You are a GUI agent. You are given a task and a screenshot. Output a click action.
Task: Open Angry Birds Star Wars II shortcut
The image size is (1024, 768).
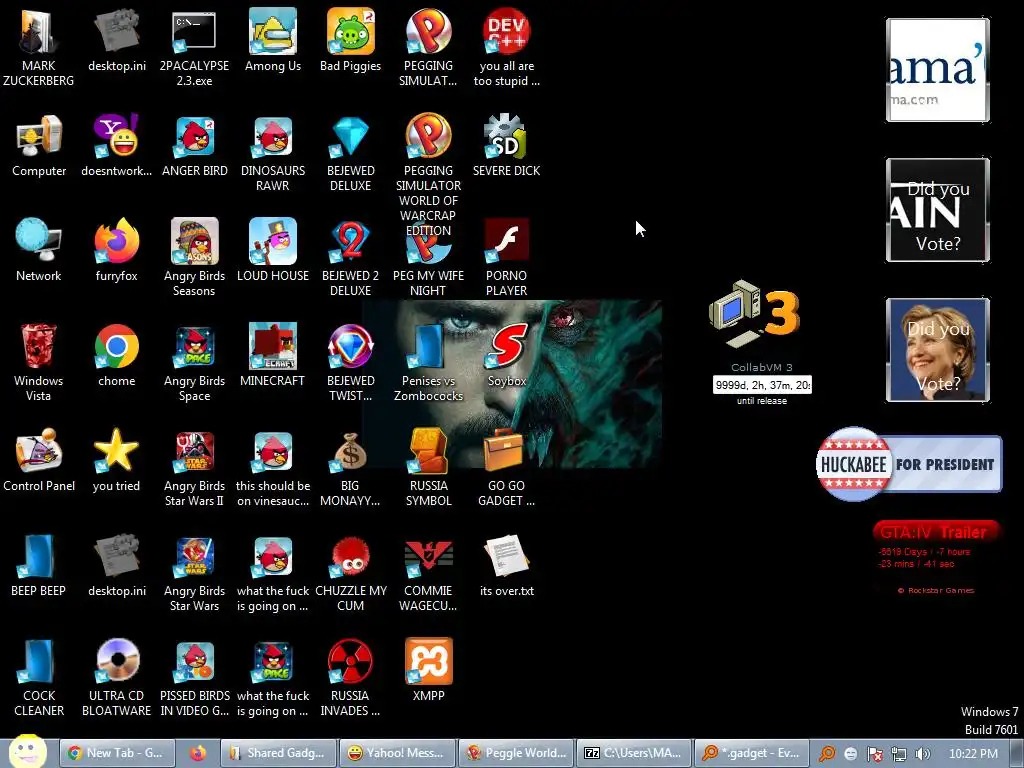tap(195, 468)
